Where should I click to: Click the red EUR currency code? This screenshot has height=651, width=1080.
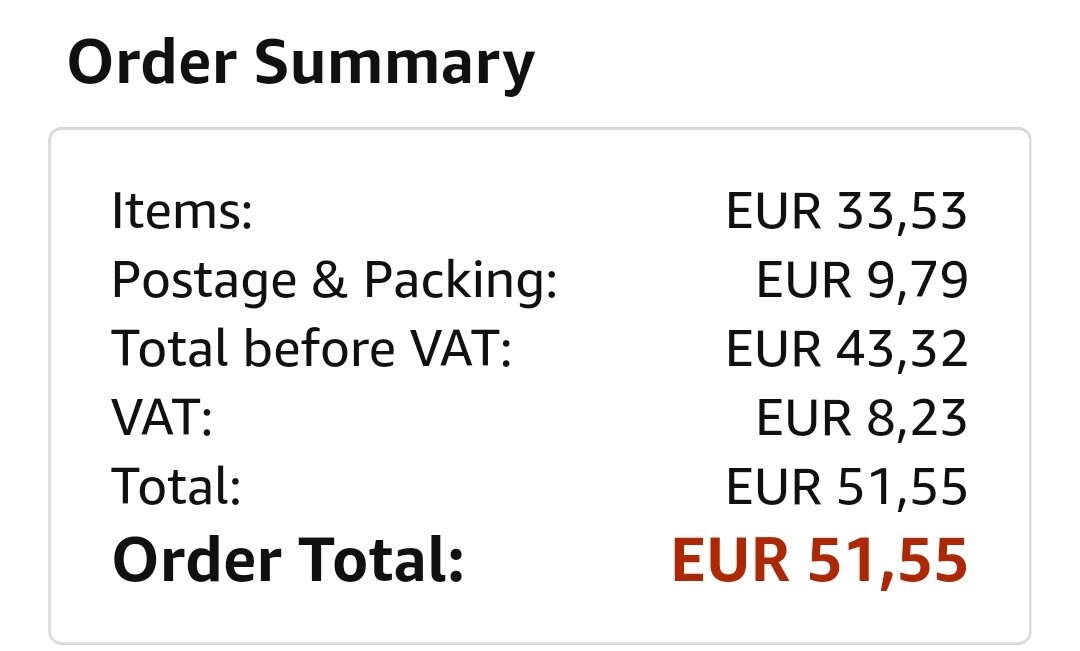click(x=731, y=560)
